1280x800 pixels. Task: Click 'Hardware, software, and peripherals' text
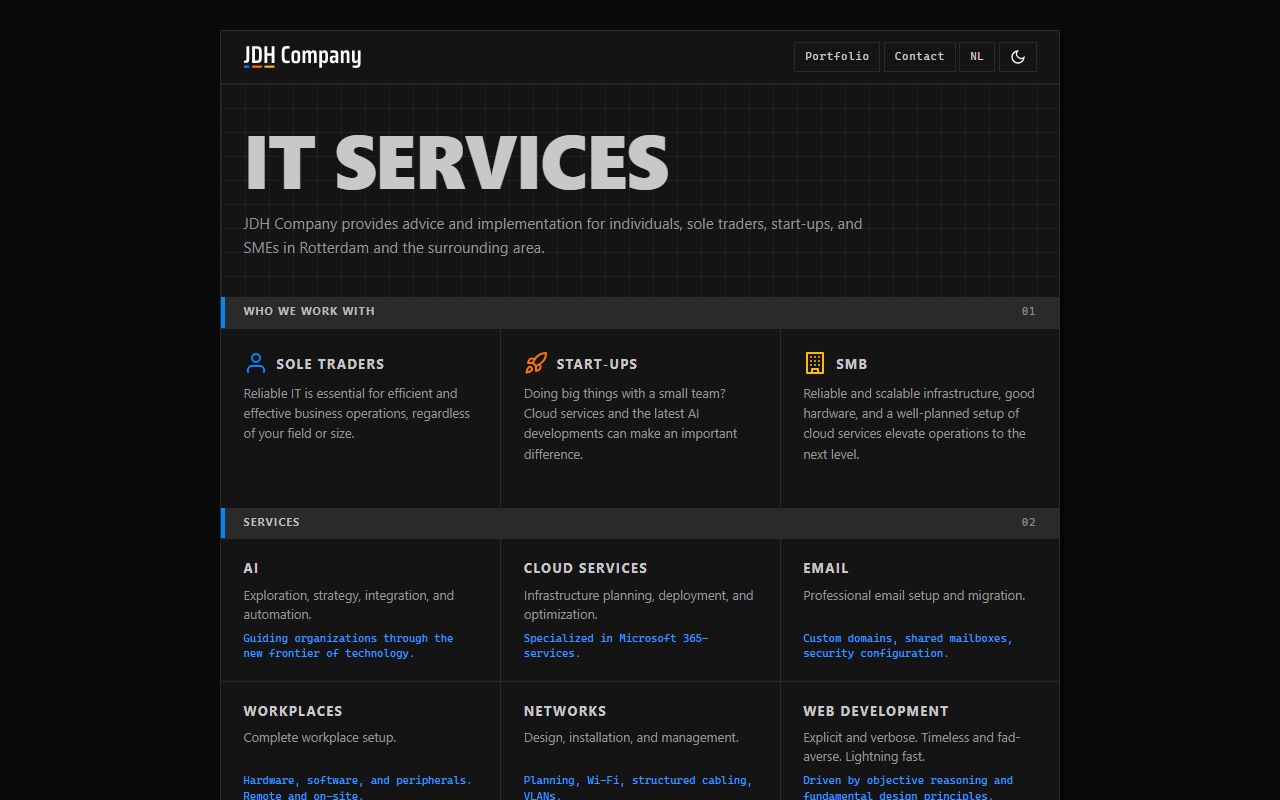[x=357, y=788]
